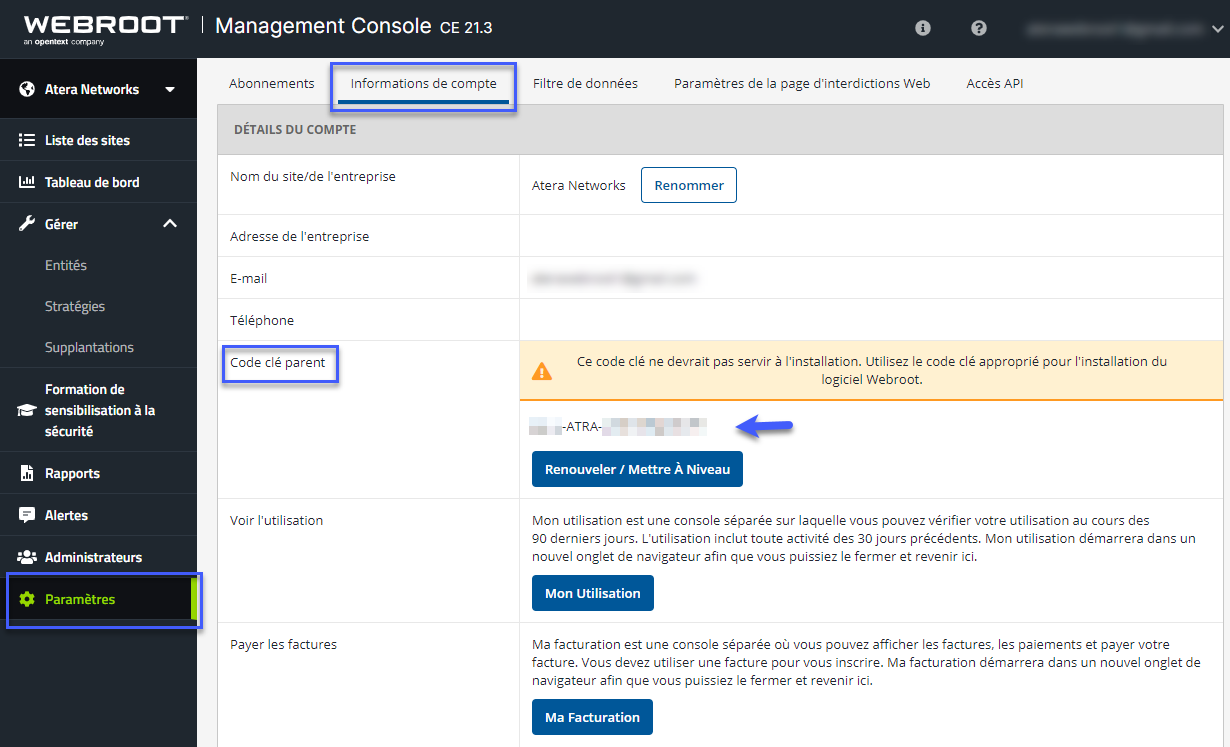Open Entités under Gérer
The height and width of the screenshot is (747, 1230).
66,265
